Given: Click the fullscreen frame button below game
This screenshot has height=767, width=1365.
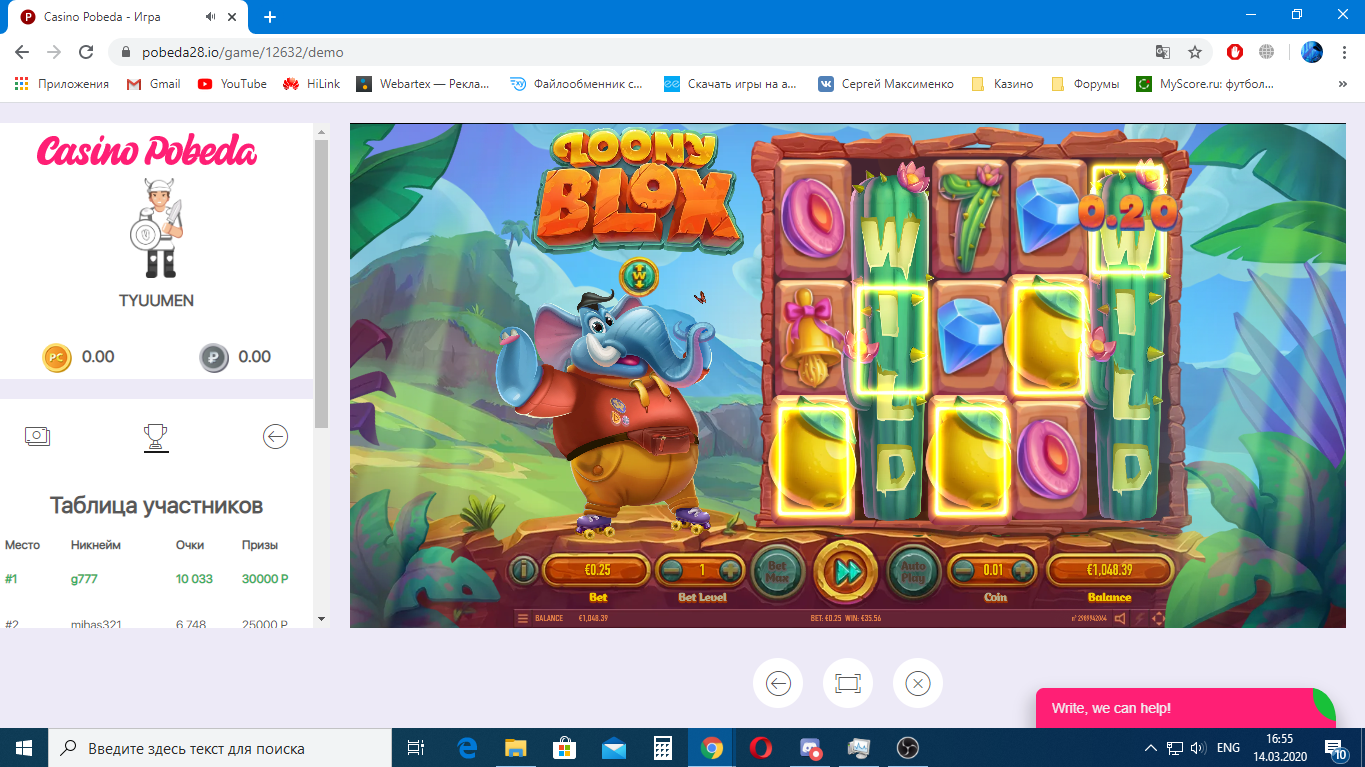Looking at the screenshot, I should (847, 684).
